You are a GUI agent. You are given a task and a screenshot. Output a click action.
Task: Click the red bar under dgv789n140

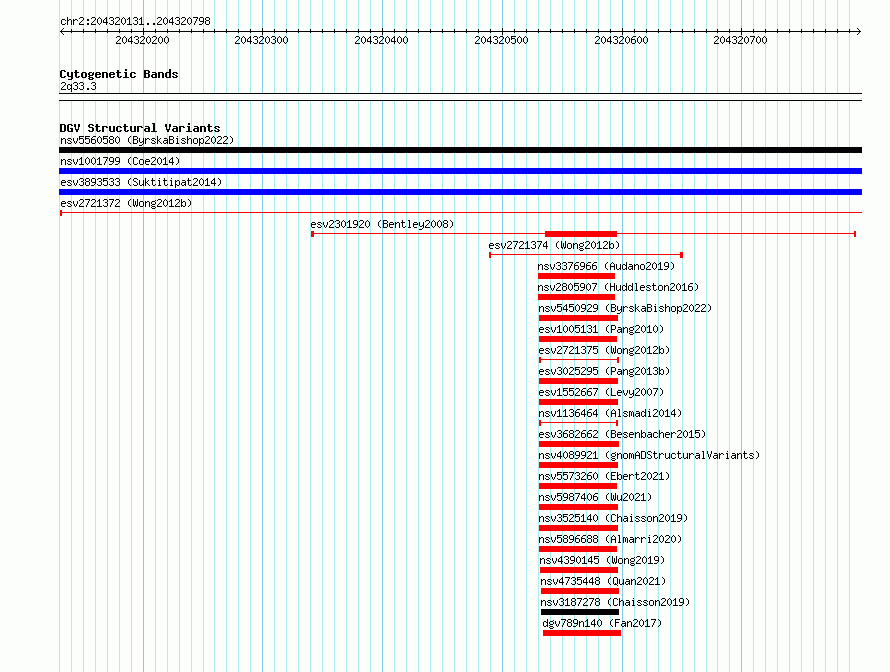click(582, 633)
